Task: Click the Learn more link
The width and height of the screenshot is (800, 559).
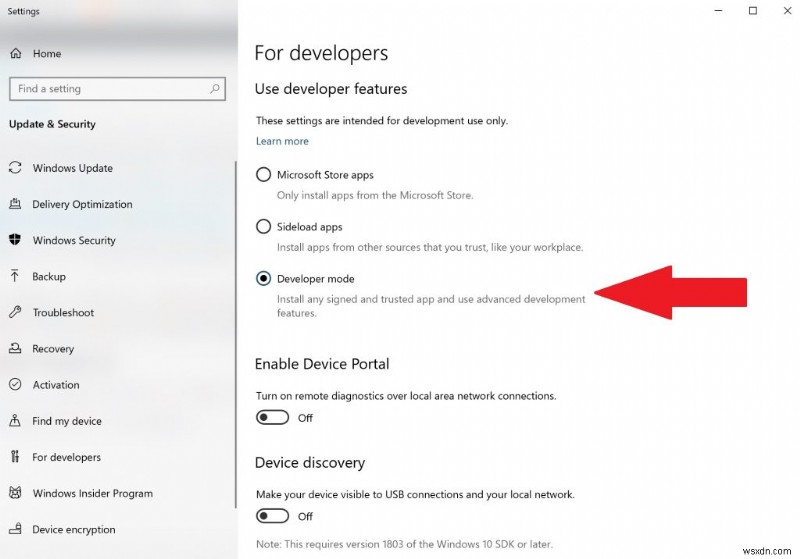Action: tap(282, 141)
